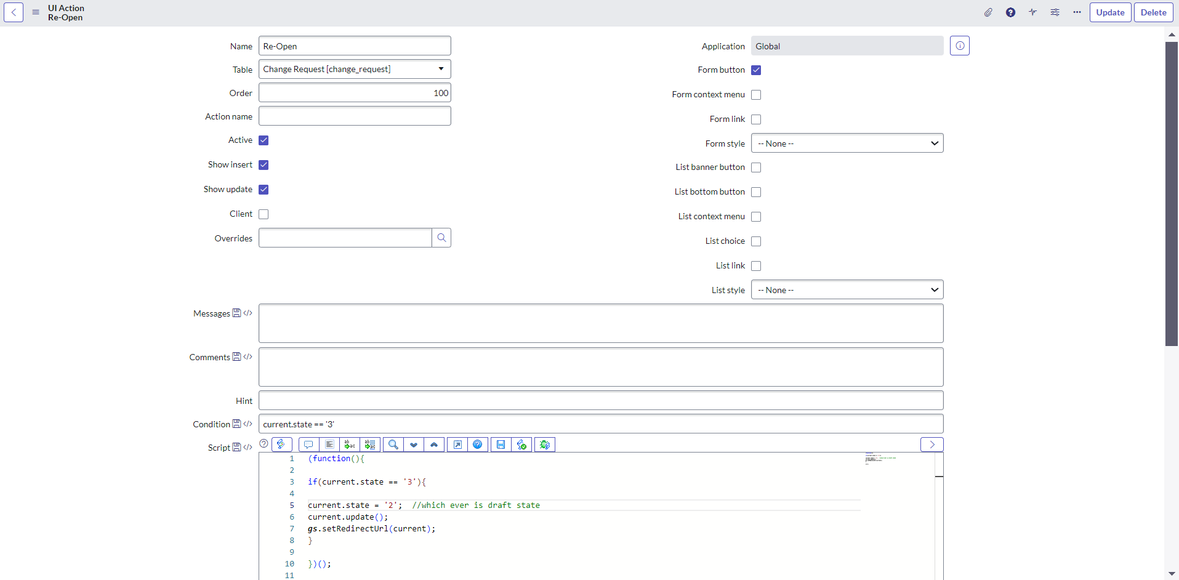Open script editor help circle icon

pyautogui.click(x=263, y=444)
